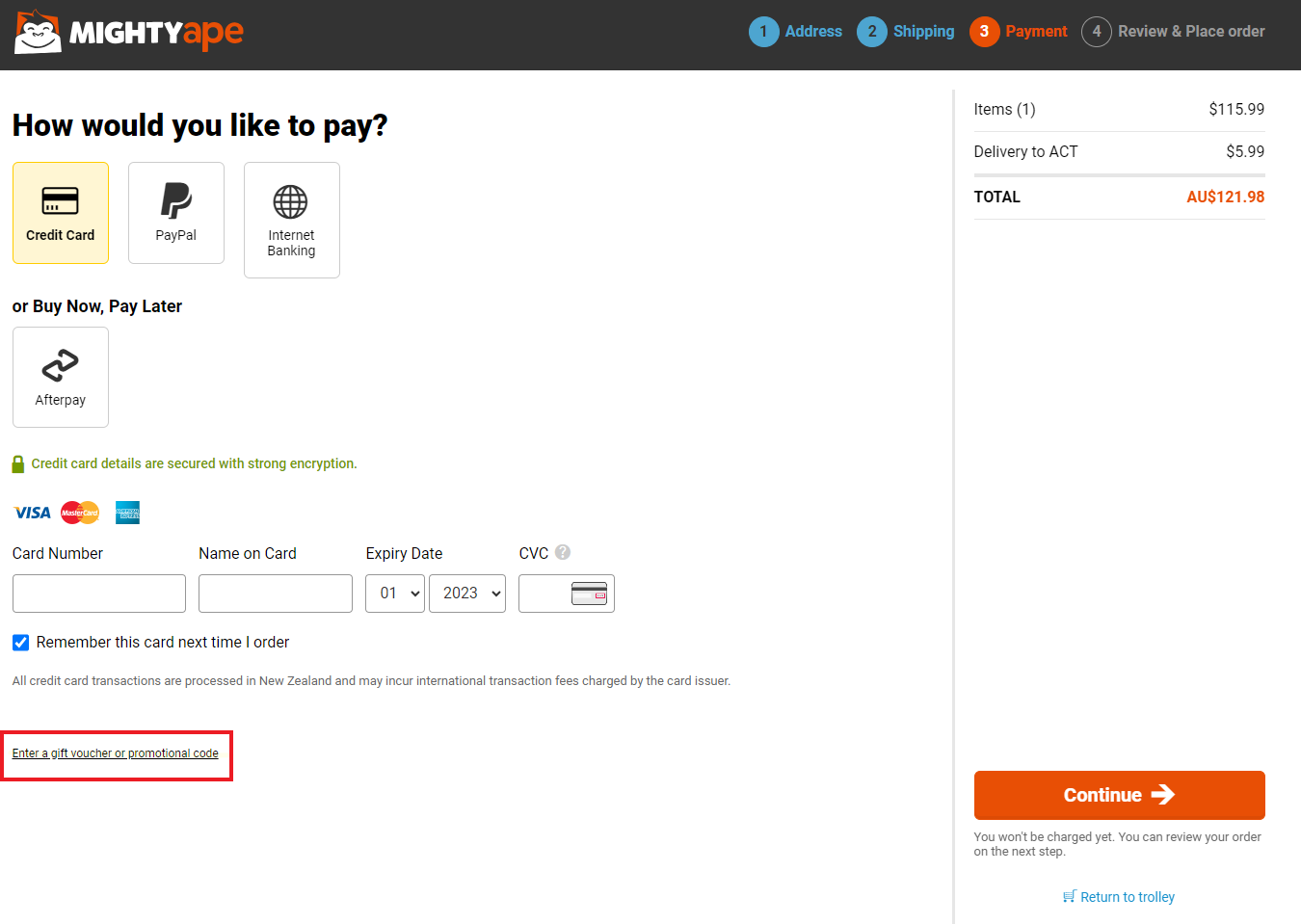Click step 3 circle icon
The height and width of the screenshot is (924, 1301).
click(x=984, y=31)
